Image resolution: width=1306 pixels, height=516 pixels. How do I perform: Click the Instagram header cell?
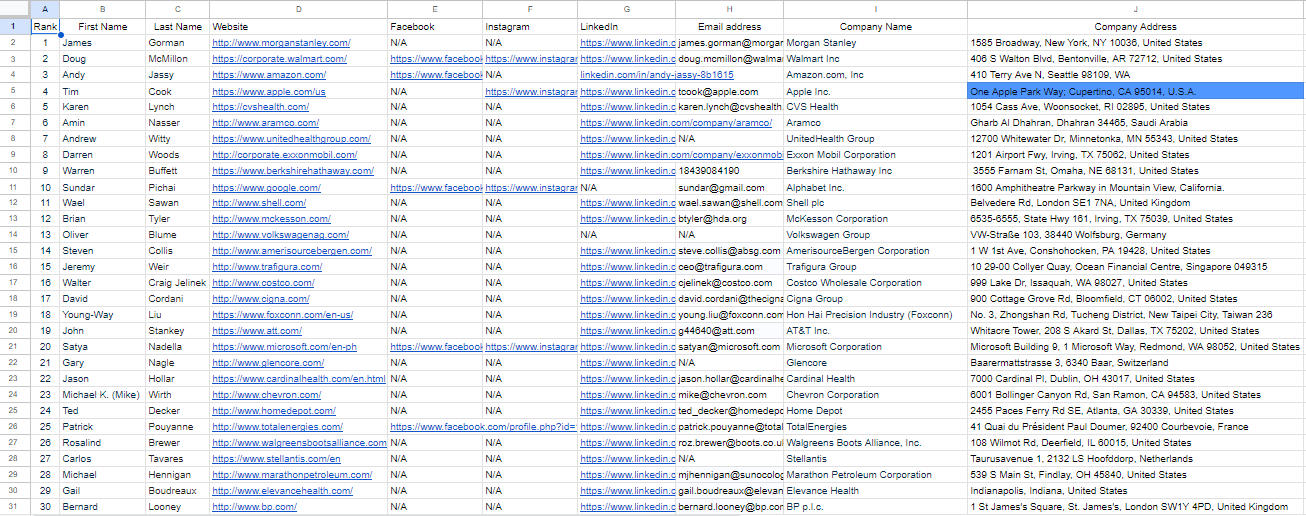pos(530,27)
